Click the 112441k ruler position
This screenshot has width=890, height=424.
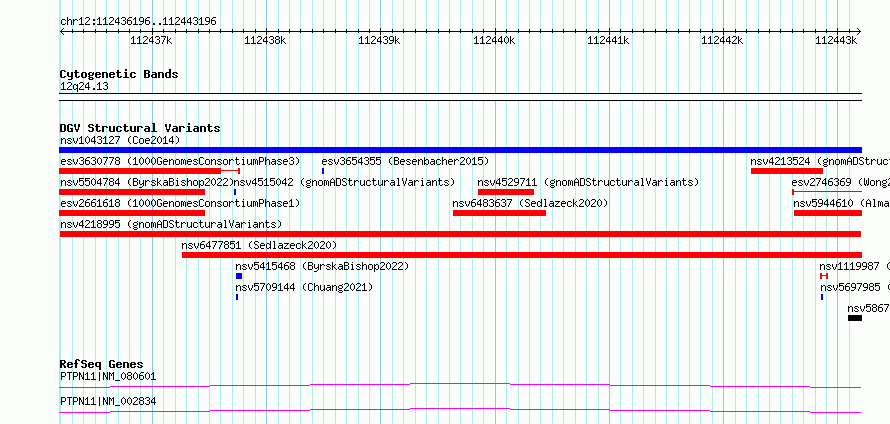click(x=608, y=40)
